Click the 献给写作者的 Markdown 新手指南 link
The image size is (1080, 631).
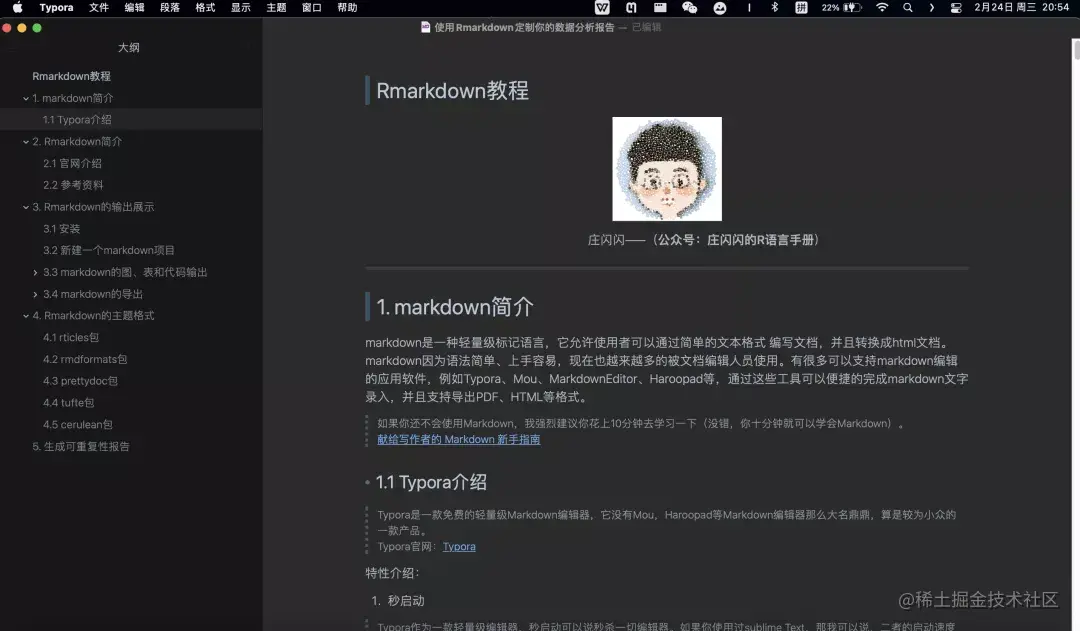[x=459, y=439]
